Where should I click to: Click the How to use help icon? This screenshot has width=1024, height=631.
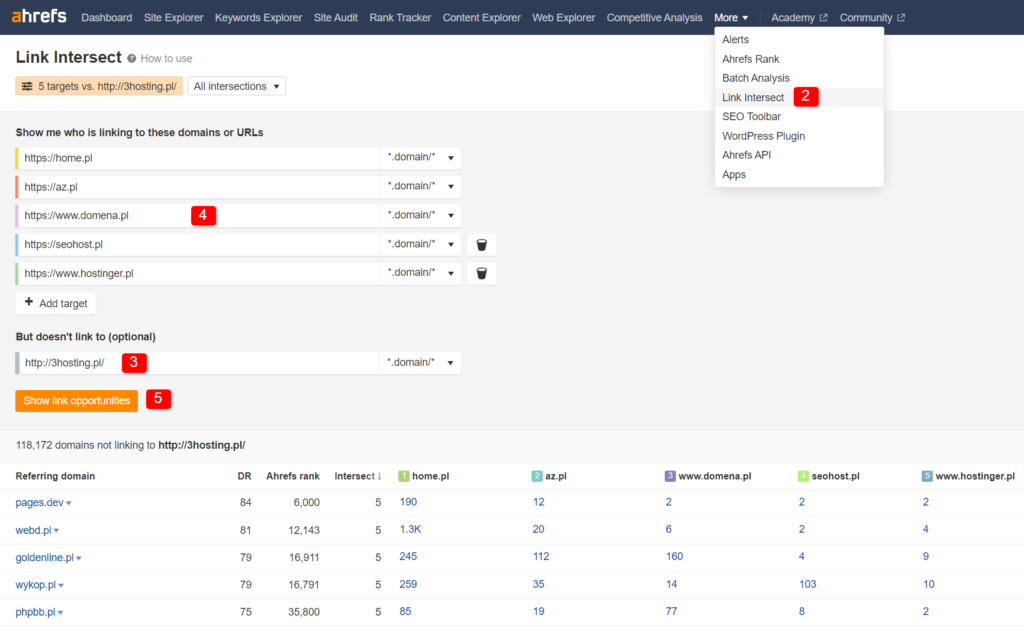[x=132, y=59]
